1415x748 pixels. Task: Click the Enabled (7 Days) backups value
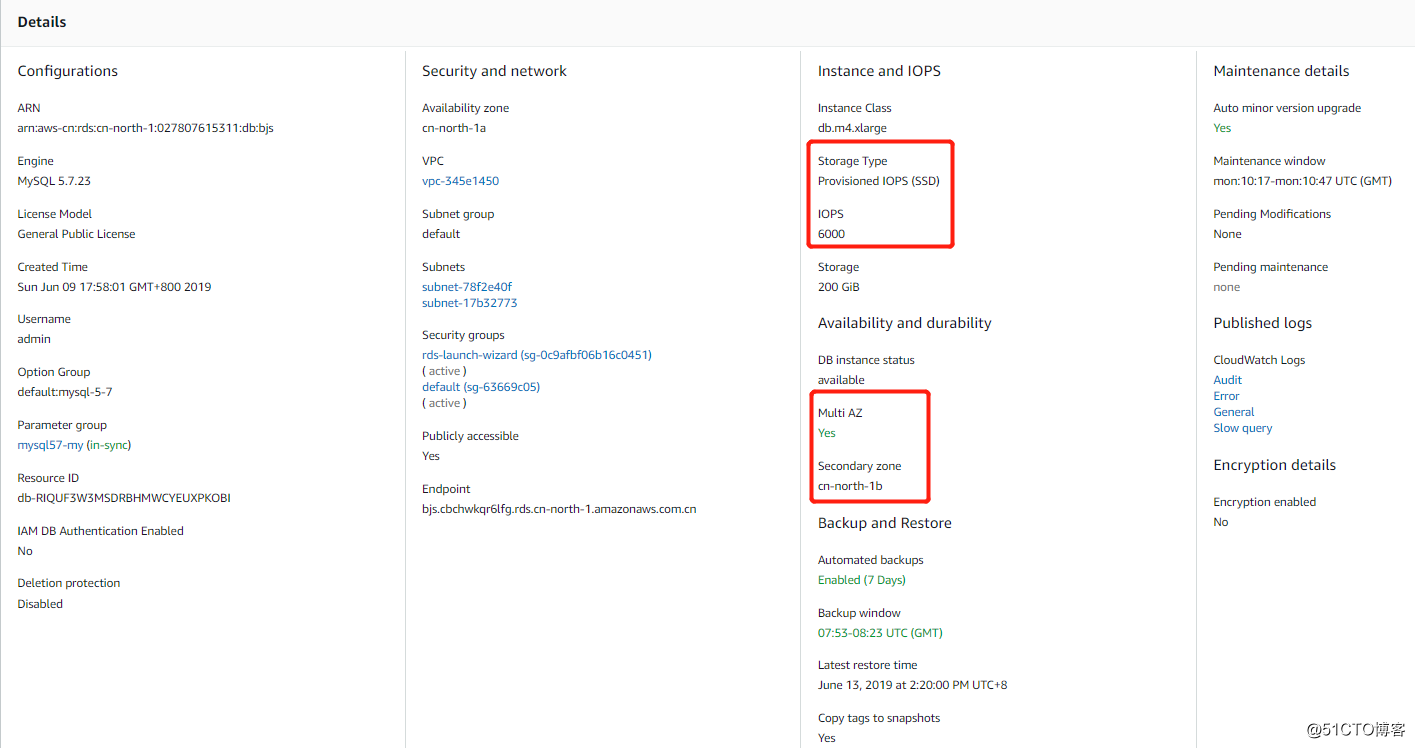862,580
